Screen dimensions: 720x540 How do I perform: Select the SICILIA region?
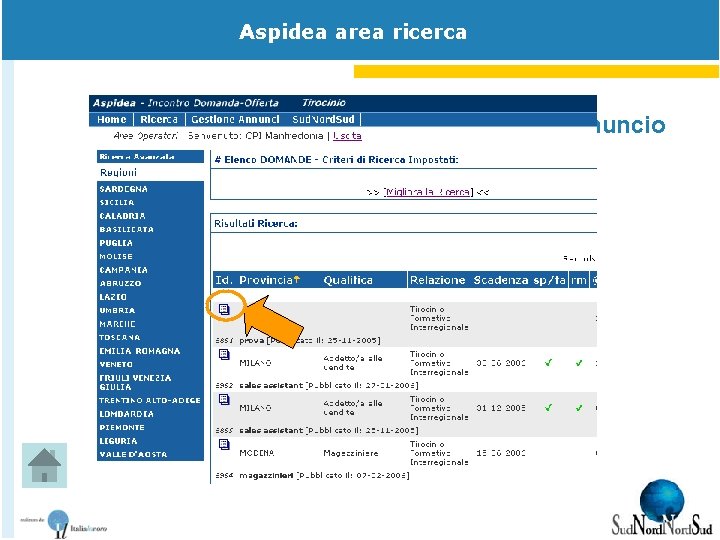[117, 202]
